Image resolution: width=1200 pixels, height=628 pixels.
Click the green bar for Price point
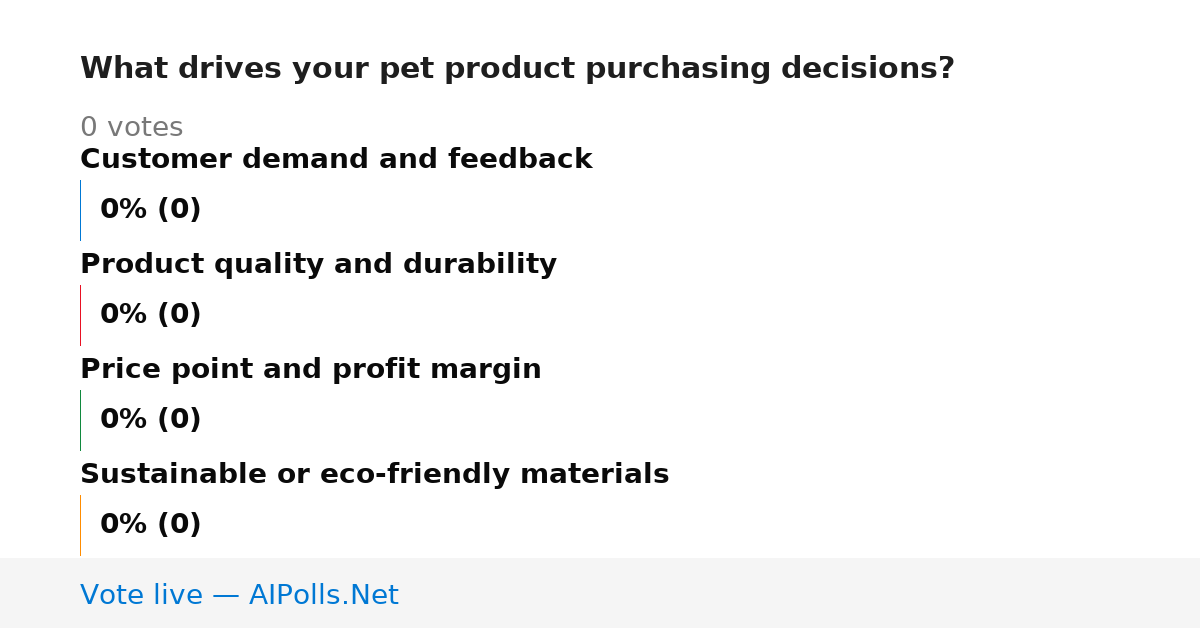click(80, 420)
